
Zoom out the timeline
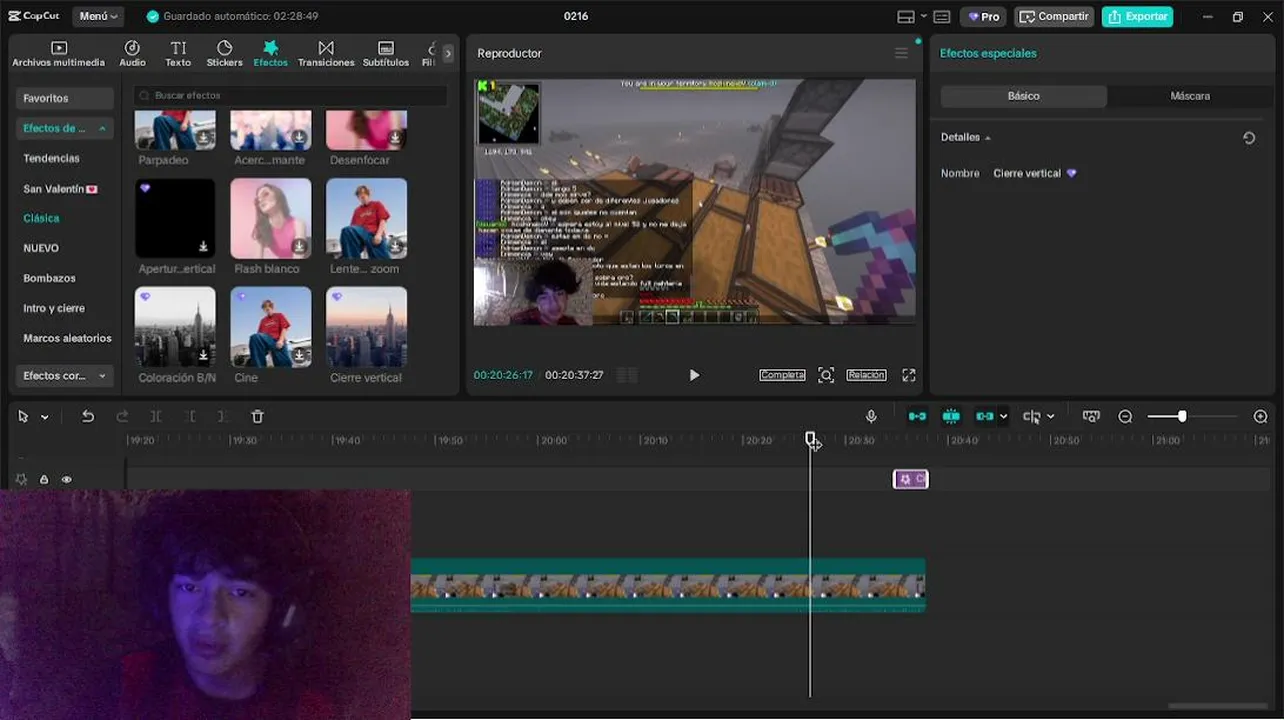point(1125,416)
